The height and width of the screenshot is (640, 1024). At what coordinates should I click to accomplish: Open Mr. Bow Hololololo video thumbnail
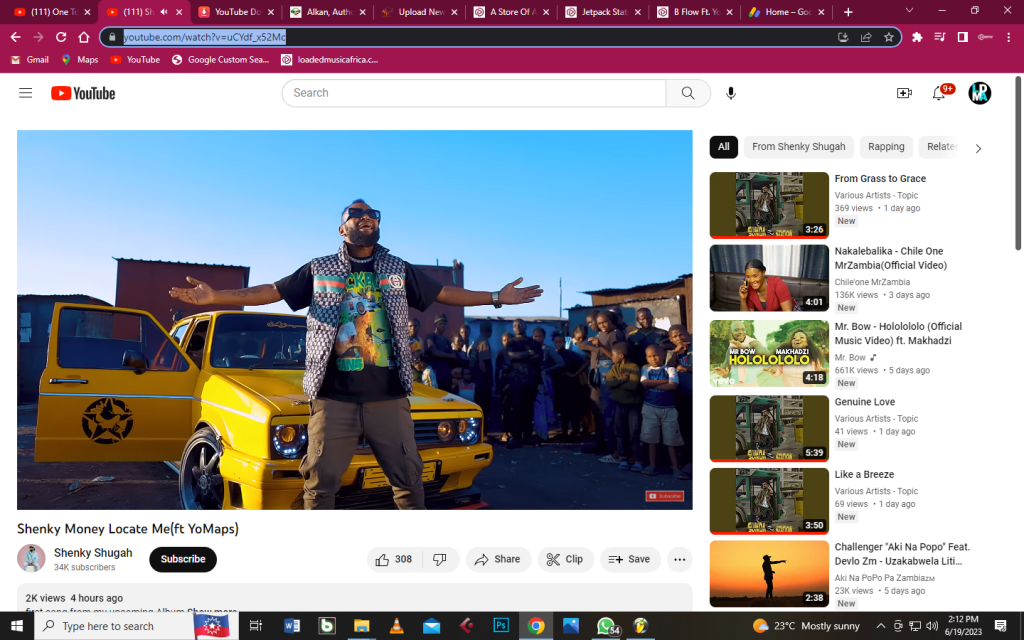[769, 353]
